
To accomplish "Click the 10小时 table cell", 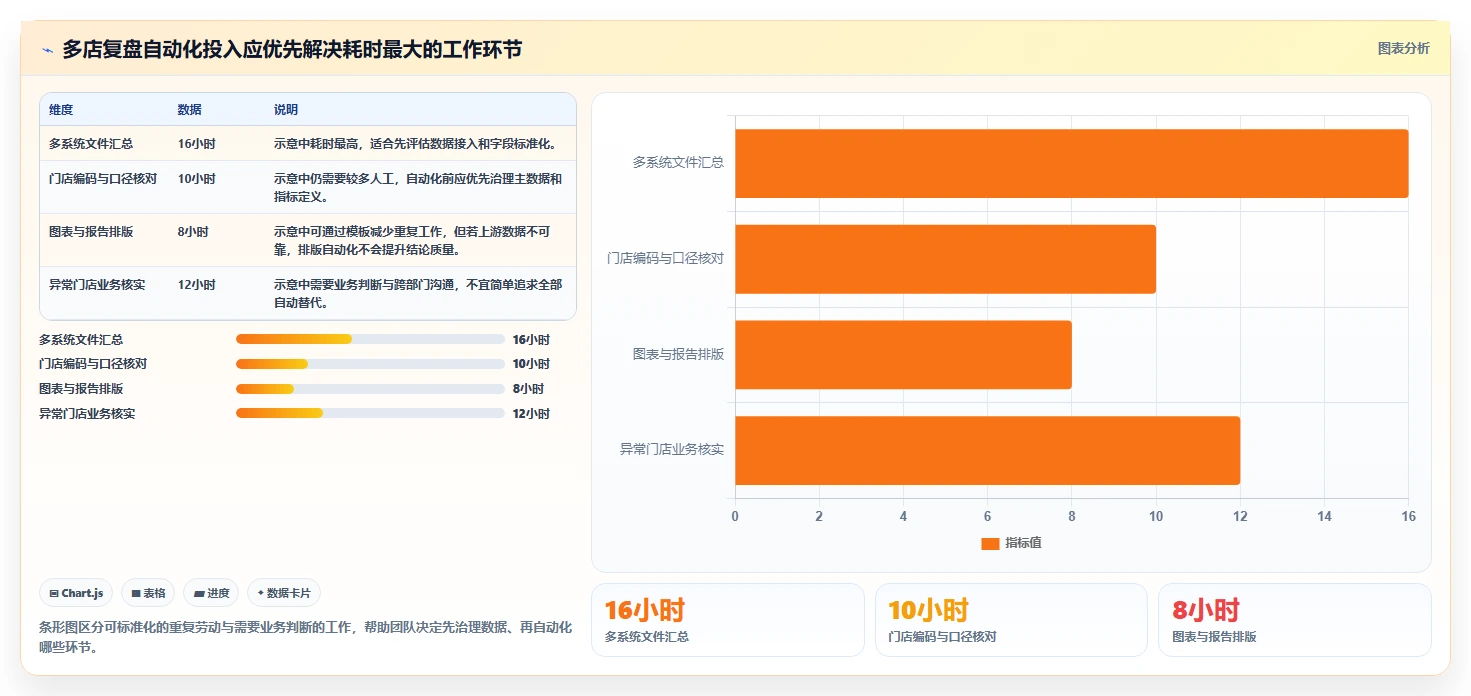I will pyautogui.click(x=196, y=179).
